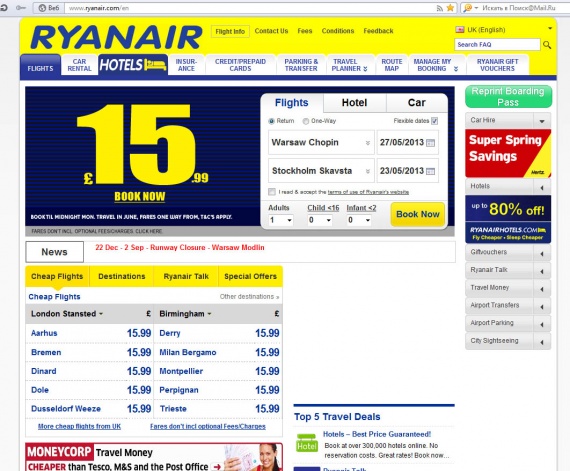
Task: Open More cheap flights from UK link
Action: 79,427
